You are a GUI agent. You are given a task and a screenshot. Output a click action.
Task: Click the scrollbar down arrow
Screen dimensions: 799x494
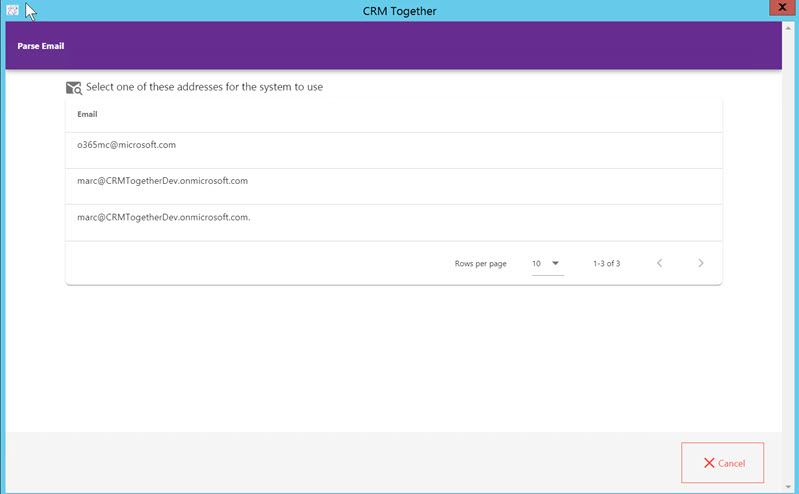pos(788,487)
